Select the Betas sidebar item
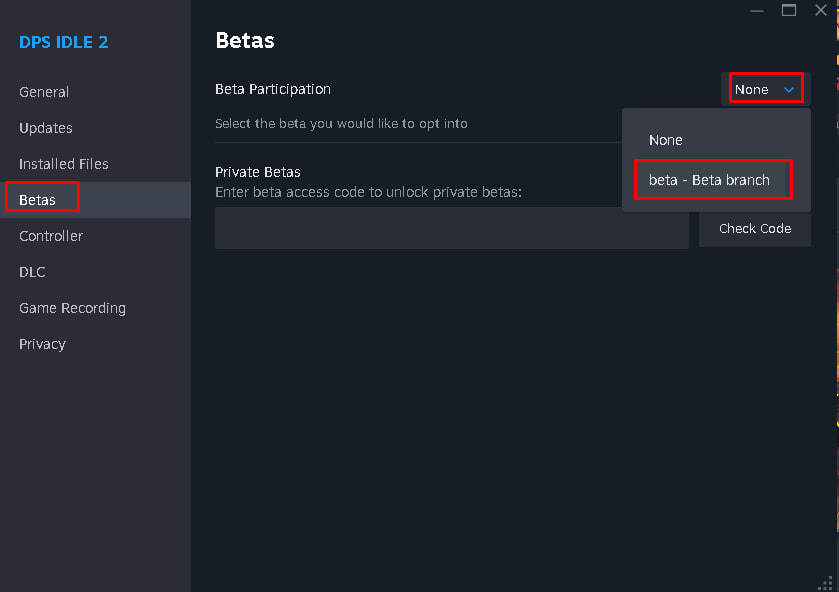Screen dimensions: 839x592 pyautogui.click(x=37, y=200)
